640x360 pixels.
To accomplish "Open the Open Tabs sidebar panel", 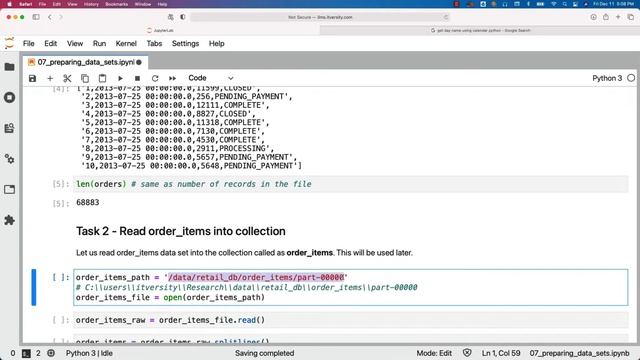I will tap(9, 189).
